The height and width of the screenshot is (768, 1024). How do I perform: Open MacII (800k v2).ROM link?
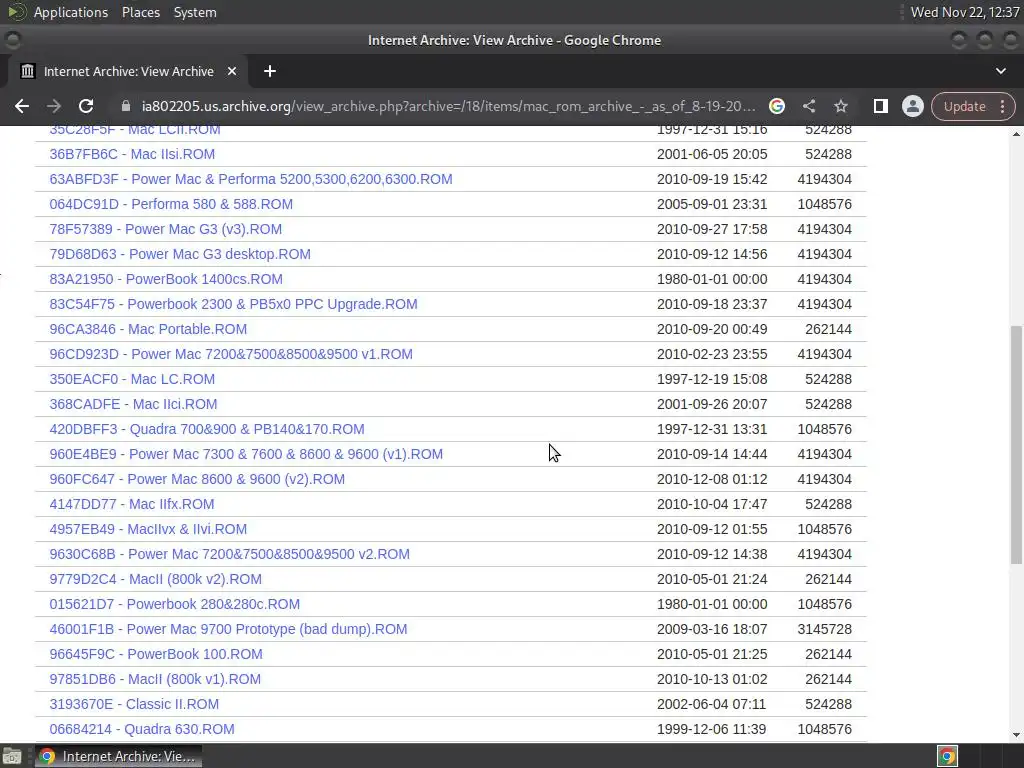point(155,579)
